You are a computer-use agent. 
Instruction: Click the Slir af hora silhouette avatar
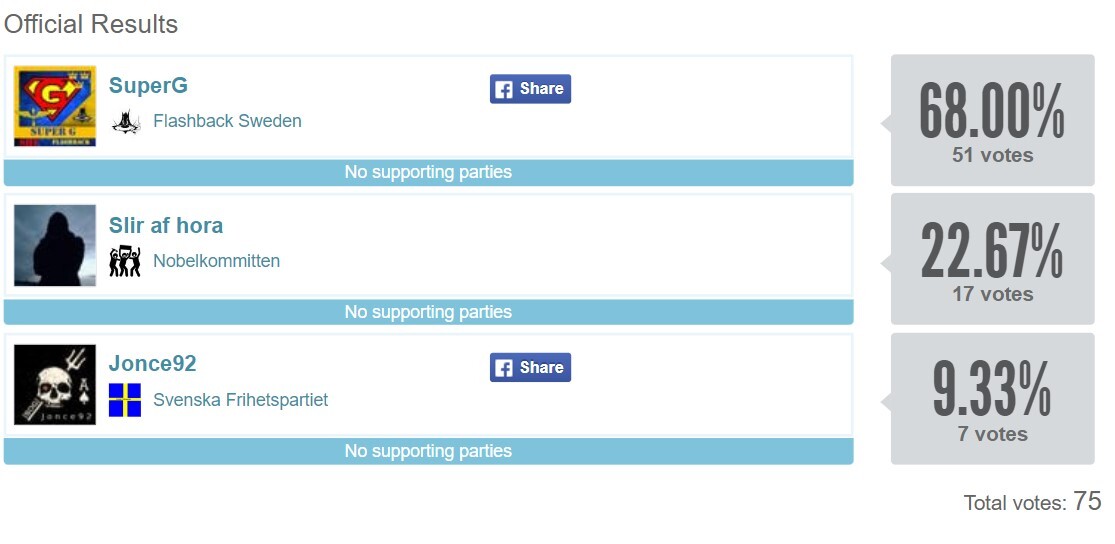pos(55,245)
